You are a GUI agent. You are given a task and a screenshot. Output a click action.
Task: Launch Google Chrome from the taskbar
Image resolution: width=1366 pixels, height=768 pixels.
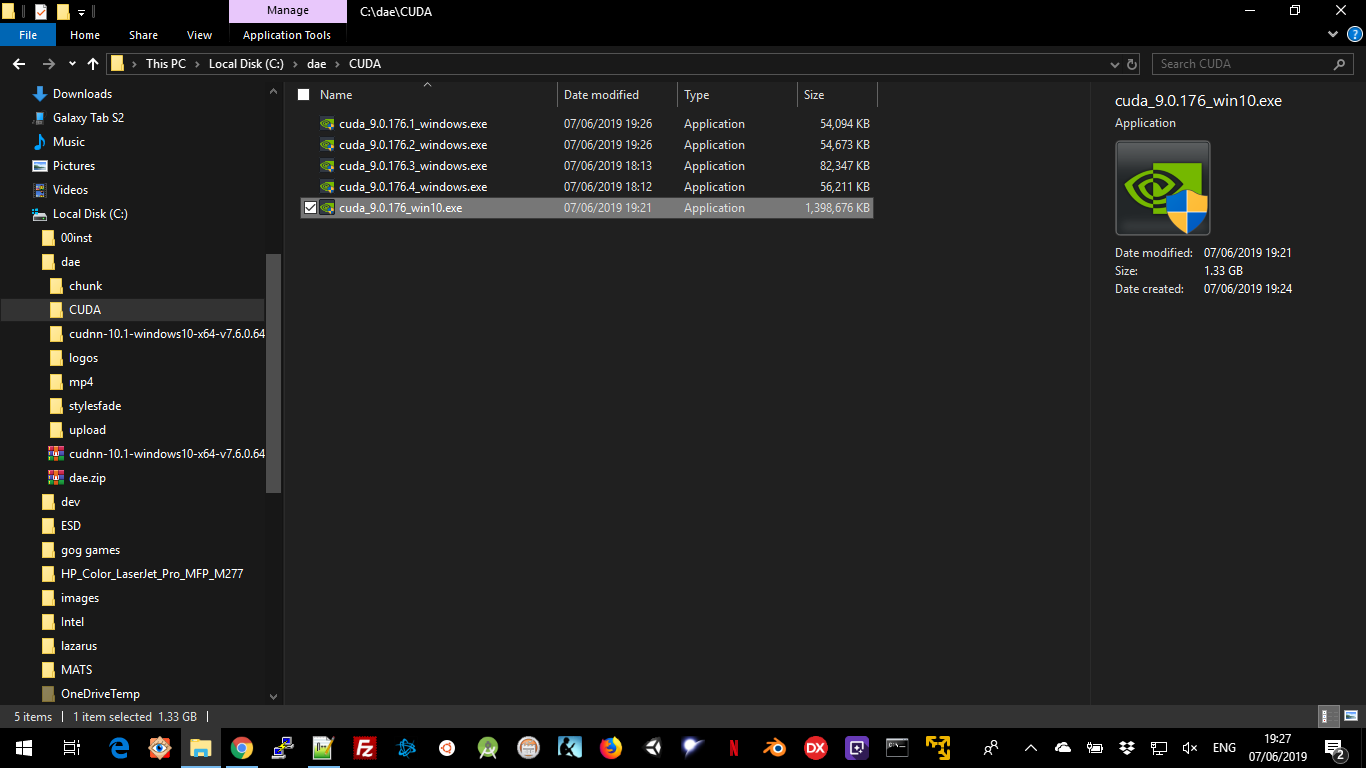pos(241,748)
